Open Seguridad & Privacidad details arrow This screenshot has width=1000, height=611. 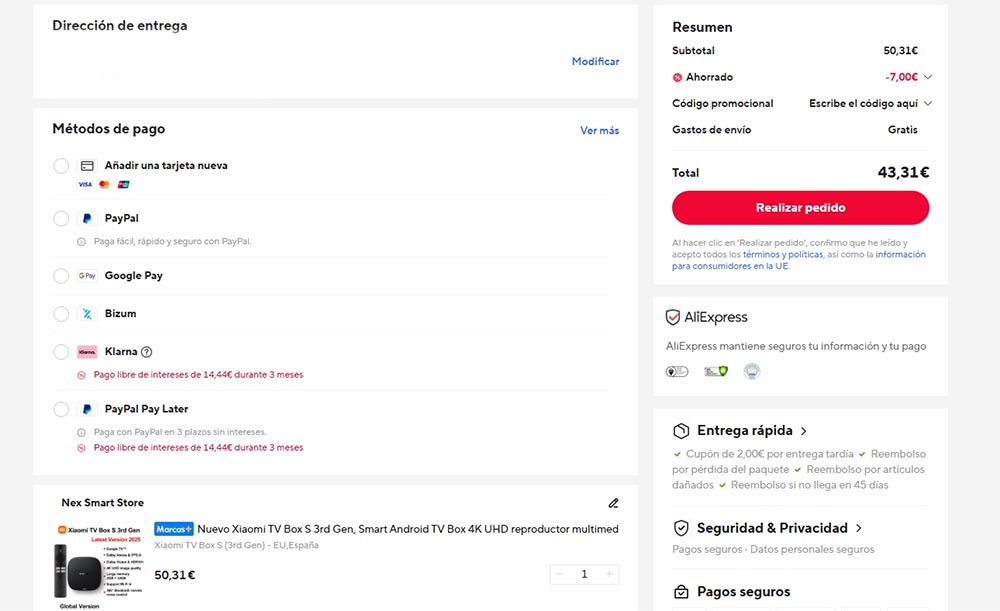(x=859, y=528)
